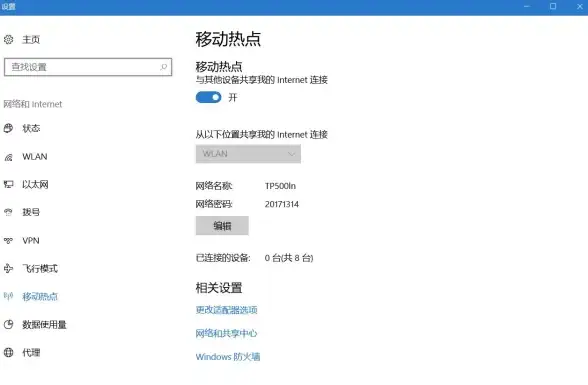The image size is (588, 385).
Task: Click the 网络和 Internet category label
Action: pos(33,104)
